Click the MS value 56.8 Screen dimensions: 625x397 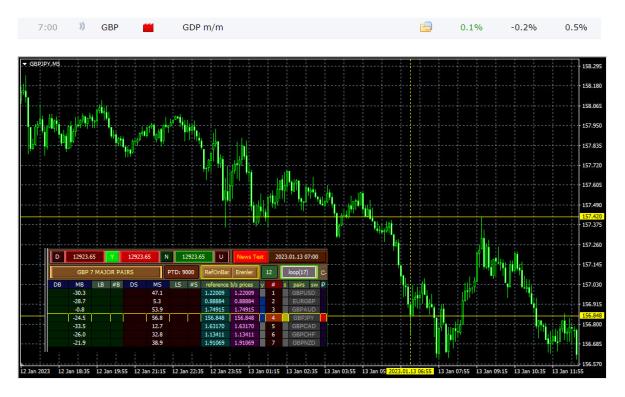coord(157,318)
